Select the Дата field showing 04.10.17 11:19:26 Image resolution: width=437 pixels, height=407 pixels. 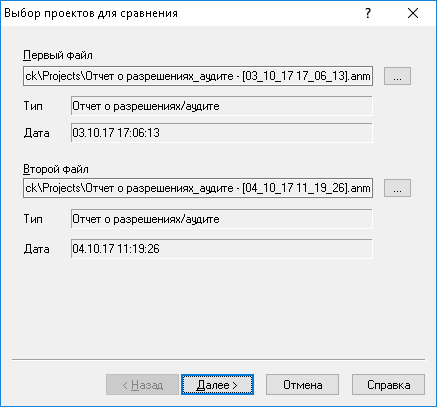222,249
